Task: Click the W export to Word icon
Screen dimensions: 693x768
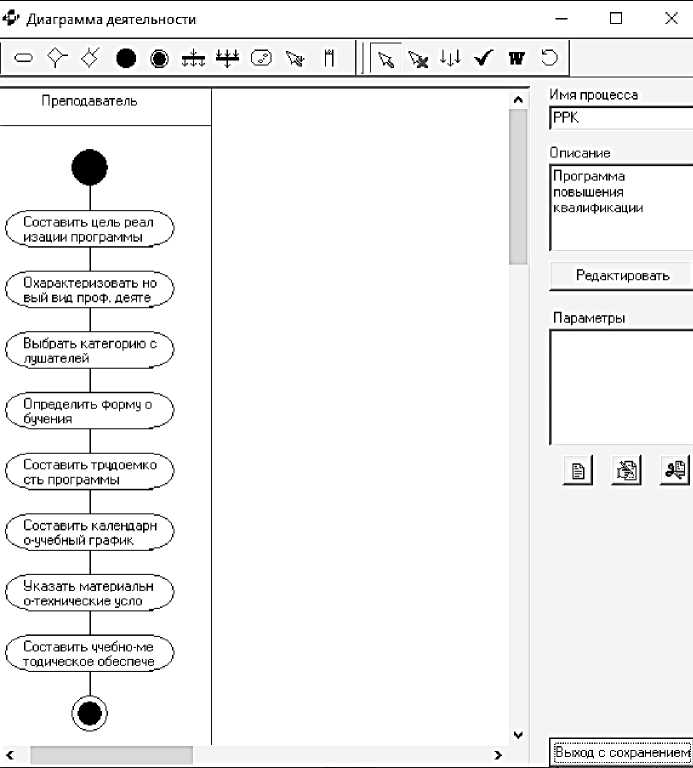Action: tap(517, 58)
